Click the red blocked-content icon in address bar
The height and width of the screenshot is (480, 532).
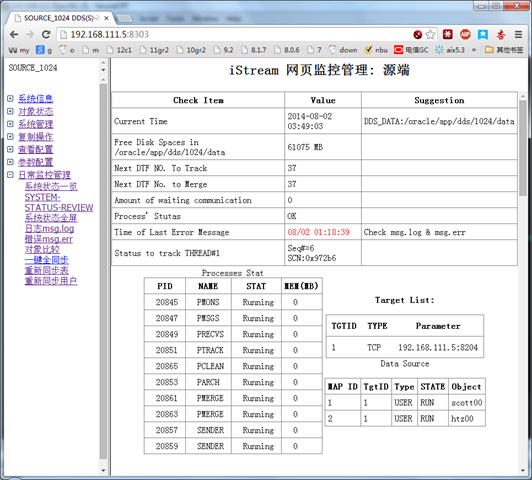click(418, 35)
